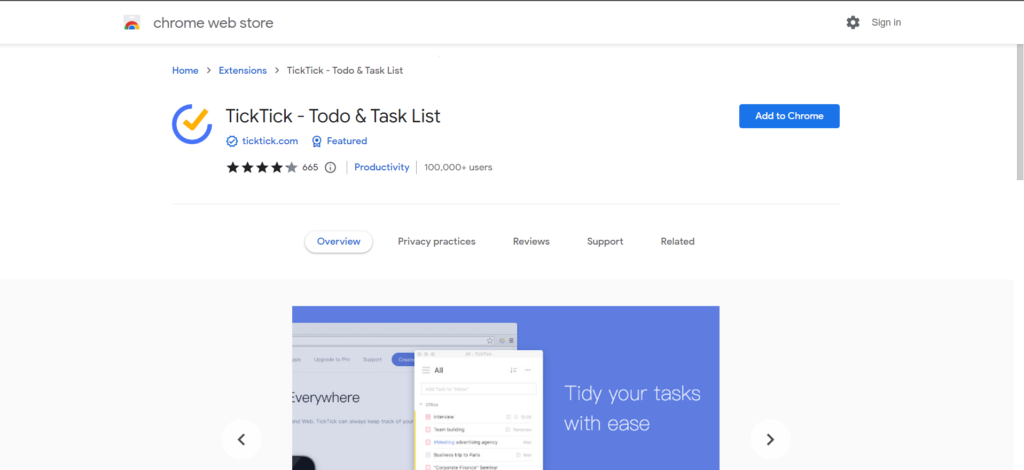Open the settings gear icon
The width and height of the screenshot is (1024, 470).
[853, 23]
